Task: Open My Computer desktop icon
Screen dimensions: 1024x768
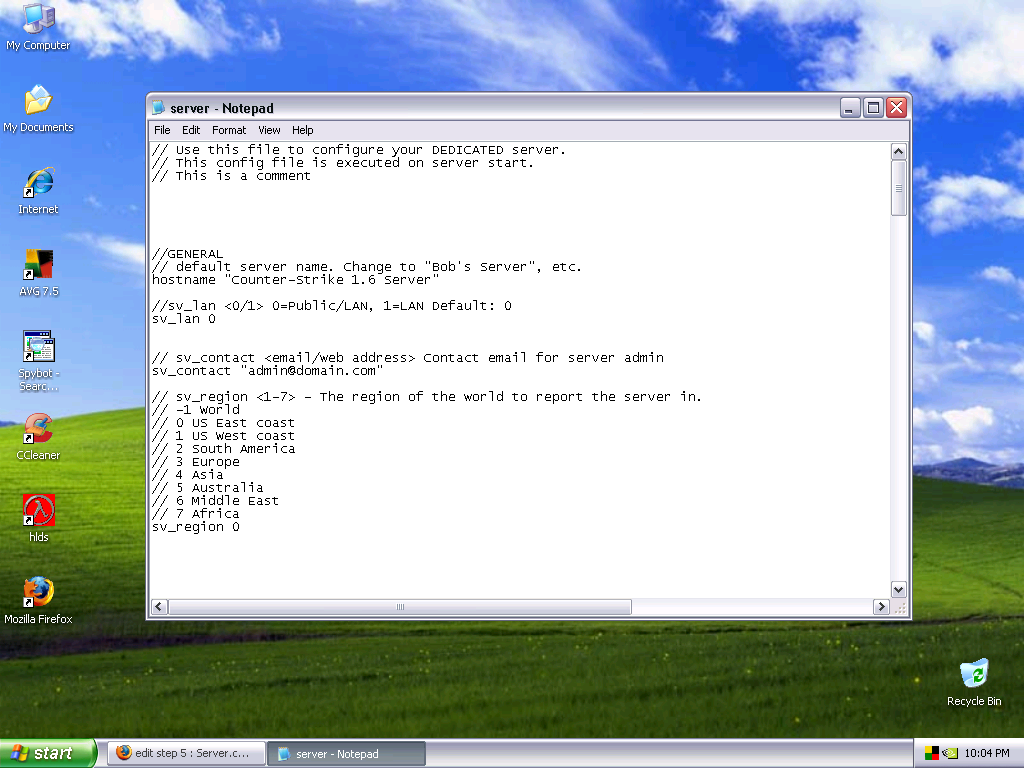Action: click(38, 26)
